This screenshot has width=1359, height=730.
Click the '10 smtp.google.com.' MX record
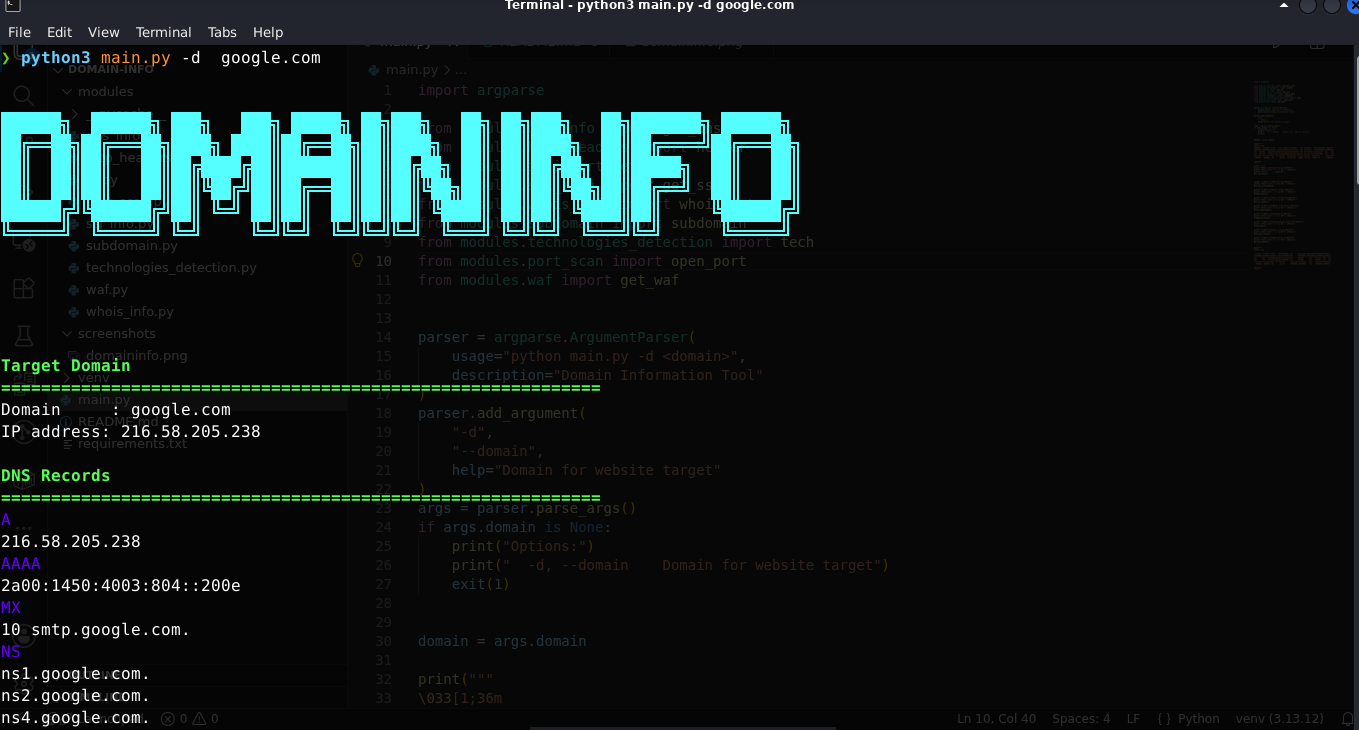(x=96, y=630)
